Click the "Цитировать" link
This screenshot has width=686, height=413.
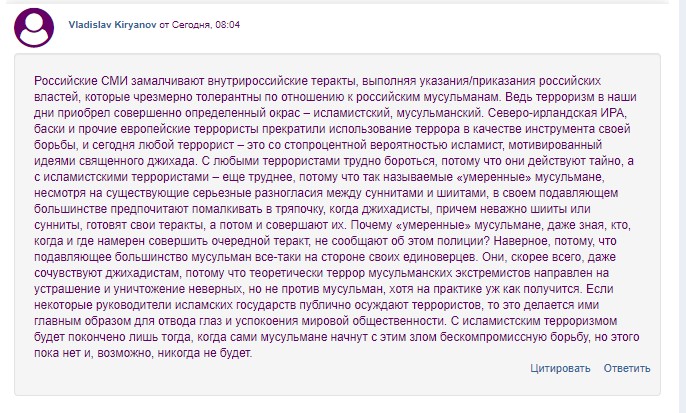(x=561, y=368)
